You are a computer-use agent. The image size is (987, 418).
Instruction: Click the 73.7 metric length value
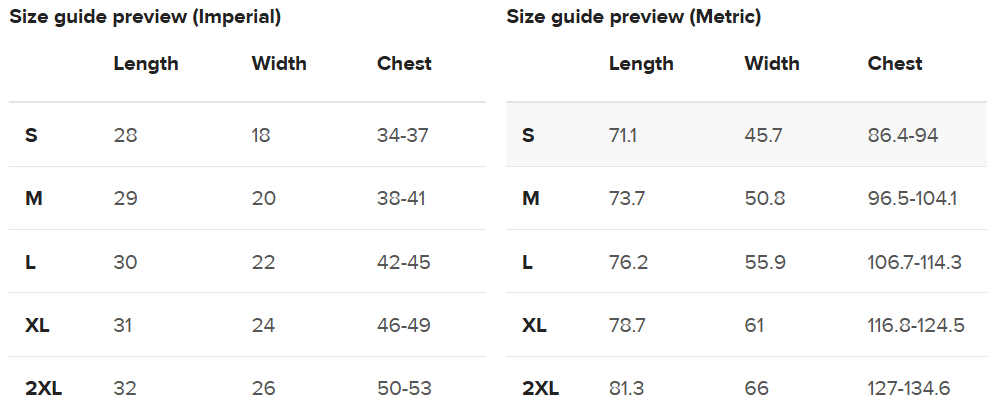point(627,199)
